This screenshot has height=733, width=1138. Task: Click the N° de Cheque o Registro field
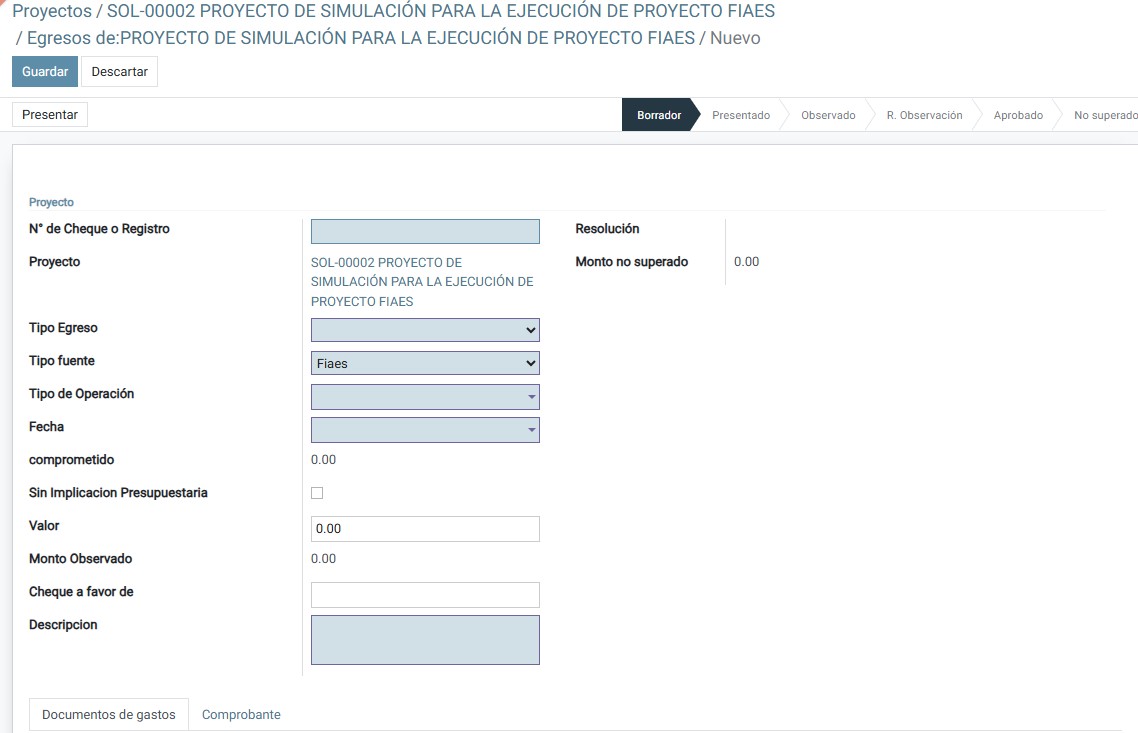pos(425,232)
